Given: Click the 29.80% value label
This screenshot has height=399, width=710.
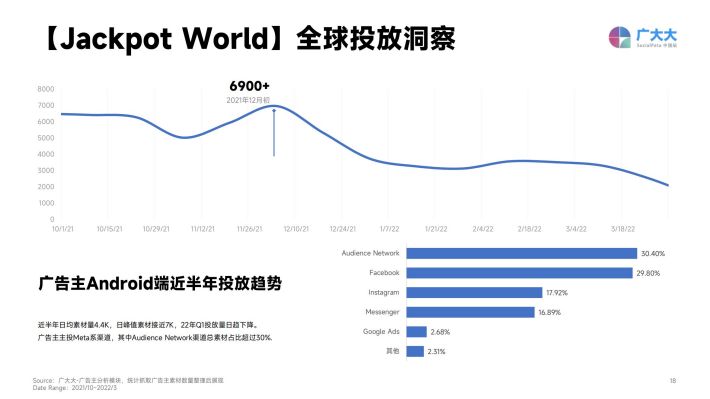Looking at the screenshot, I should 648,273.
